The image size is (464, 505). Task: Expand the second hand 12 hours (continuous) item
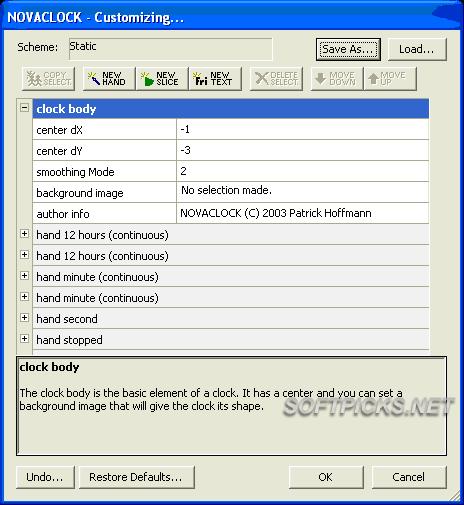click(24, 255)
